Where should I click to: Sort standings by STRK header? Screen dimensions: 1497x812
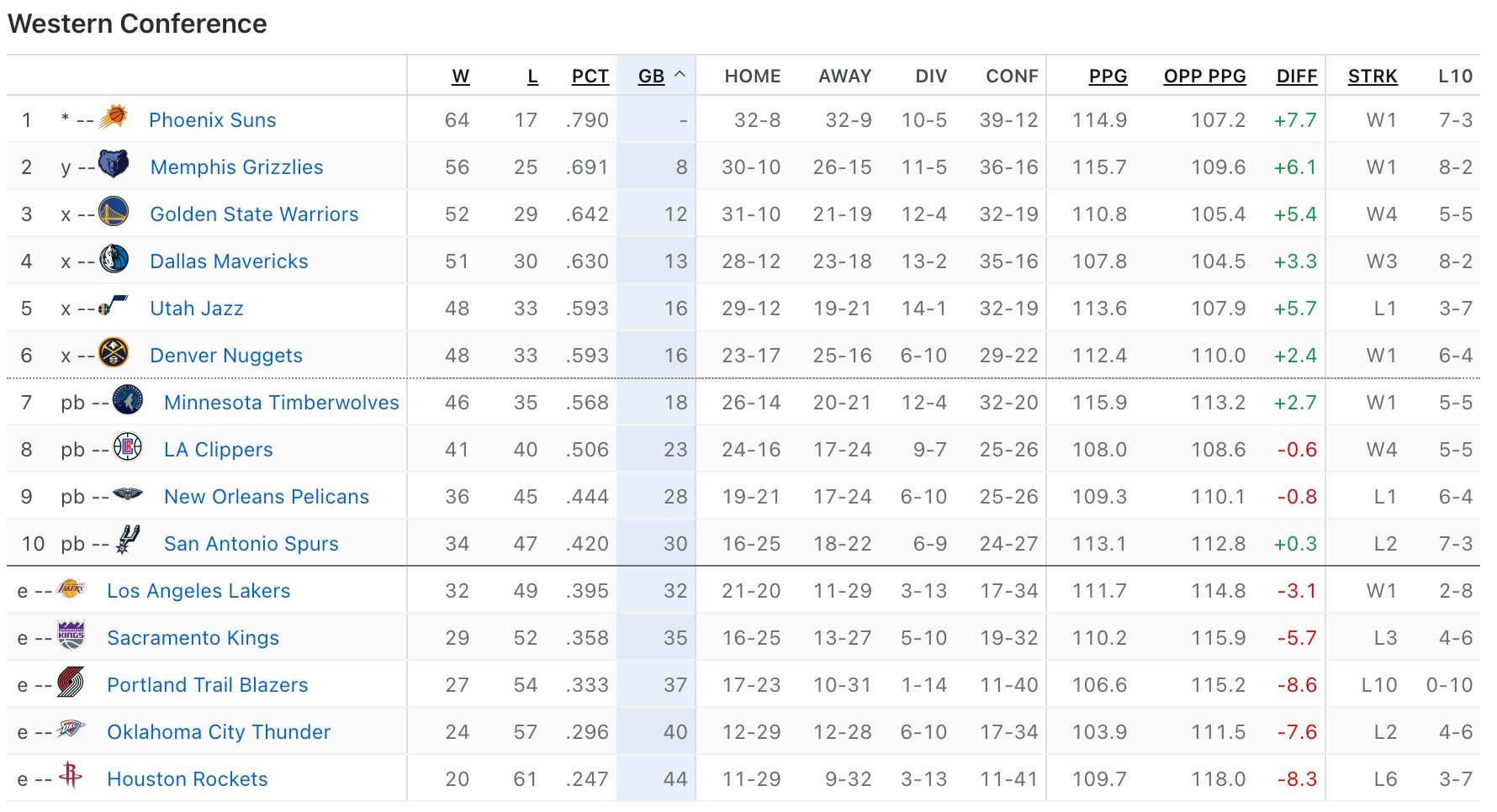1372,76
